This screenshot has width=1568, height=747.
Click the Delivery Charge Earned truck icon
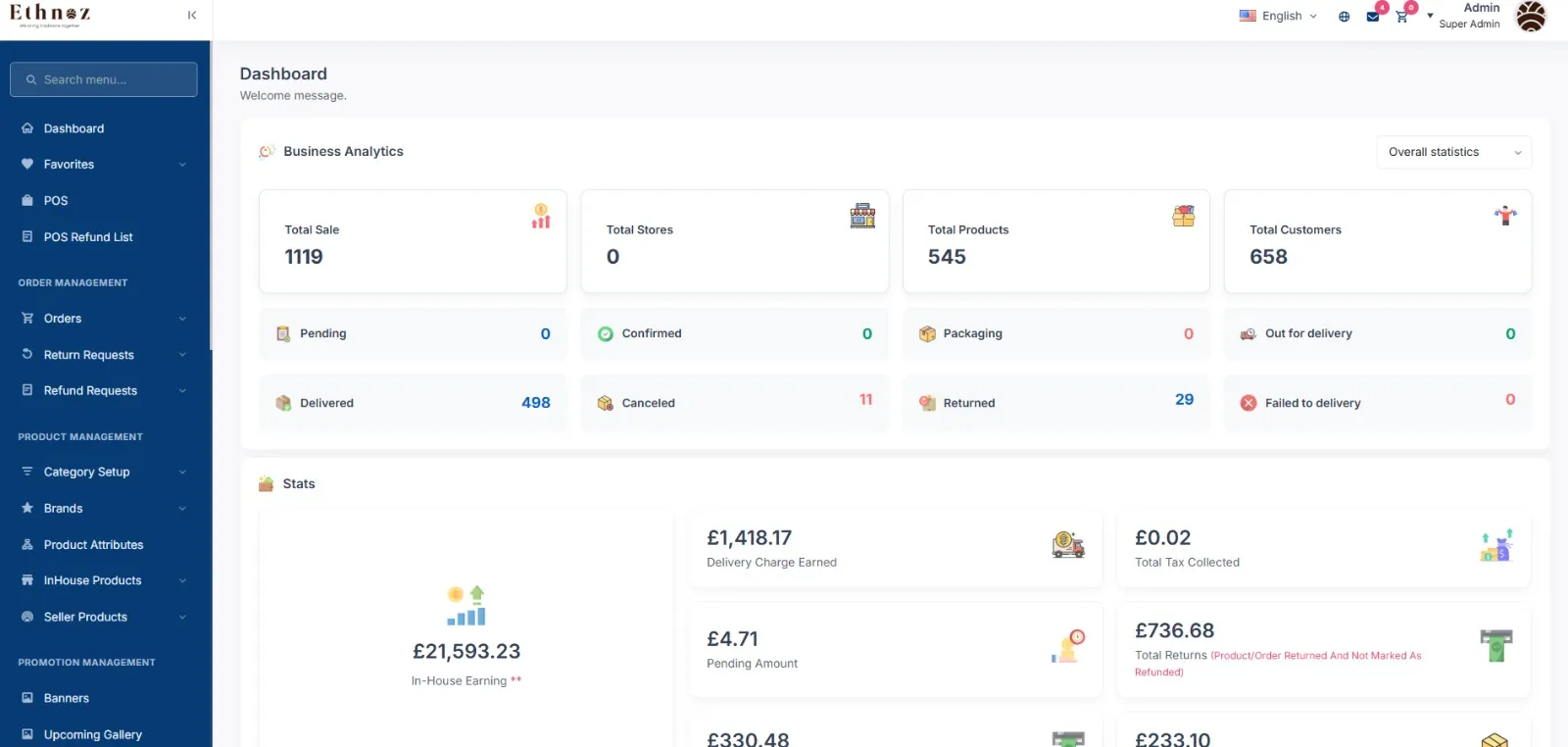(x=1068, y=545)
